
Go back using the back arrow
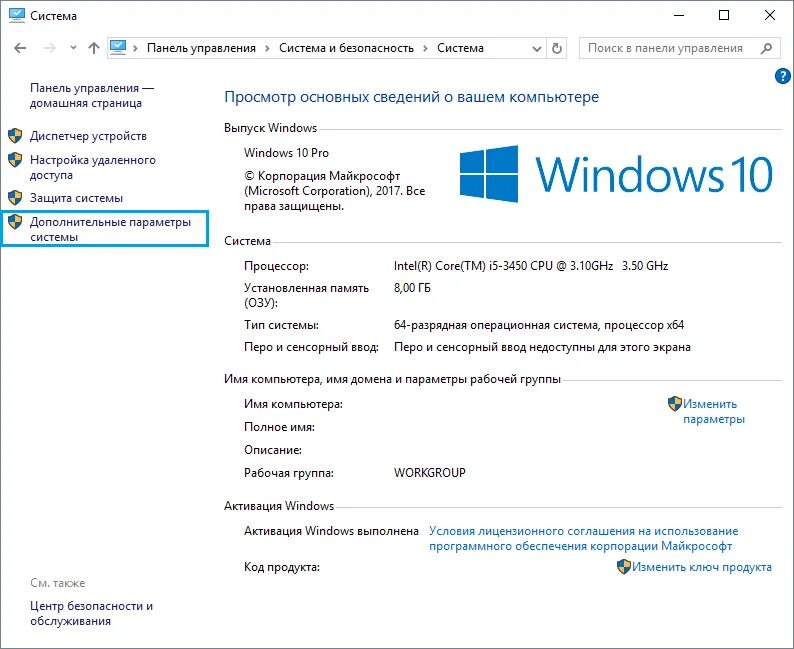pos(20,48)
